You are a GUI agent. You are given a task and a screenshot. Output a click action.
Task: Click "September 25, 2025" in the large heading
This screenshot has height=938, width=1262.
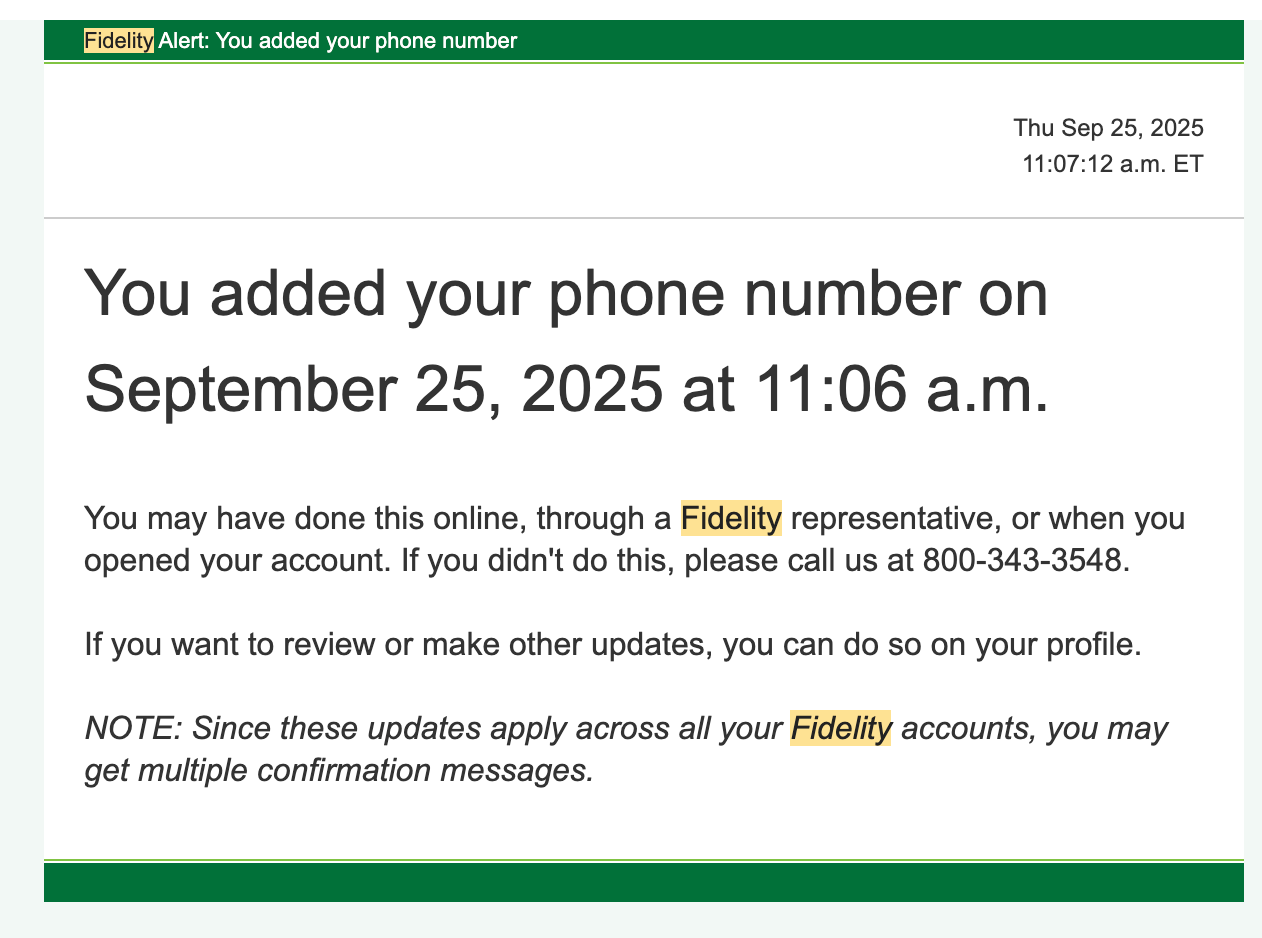[x=373, y=388]
